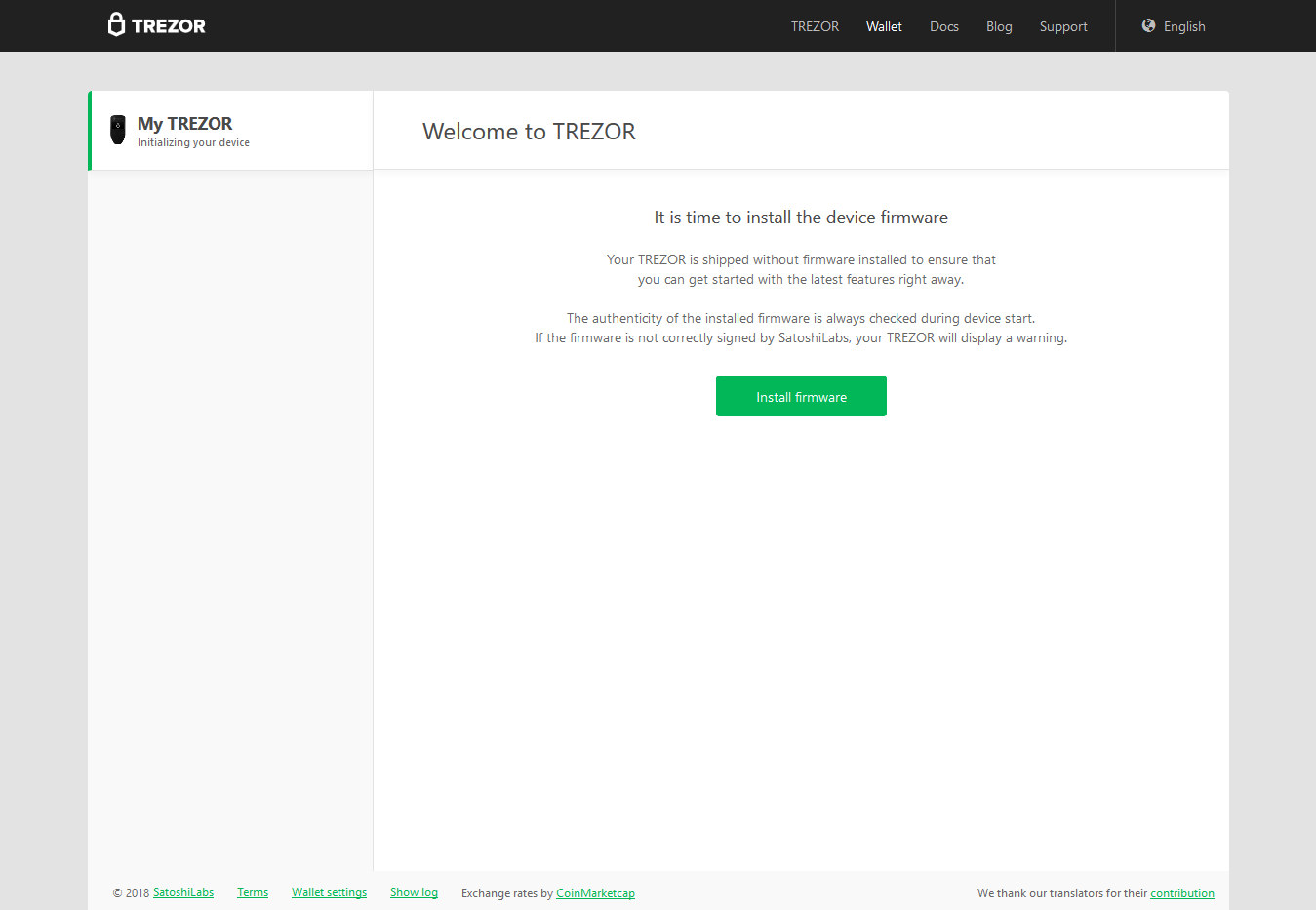Open the Support page
This screenshot has height=910, width=1316.
pyautogui.click(x=1062, y=26)
